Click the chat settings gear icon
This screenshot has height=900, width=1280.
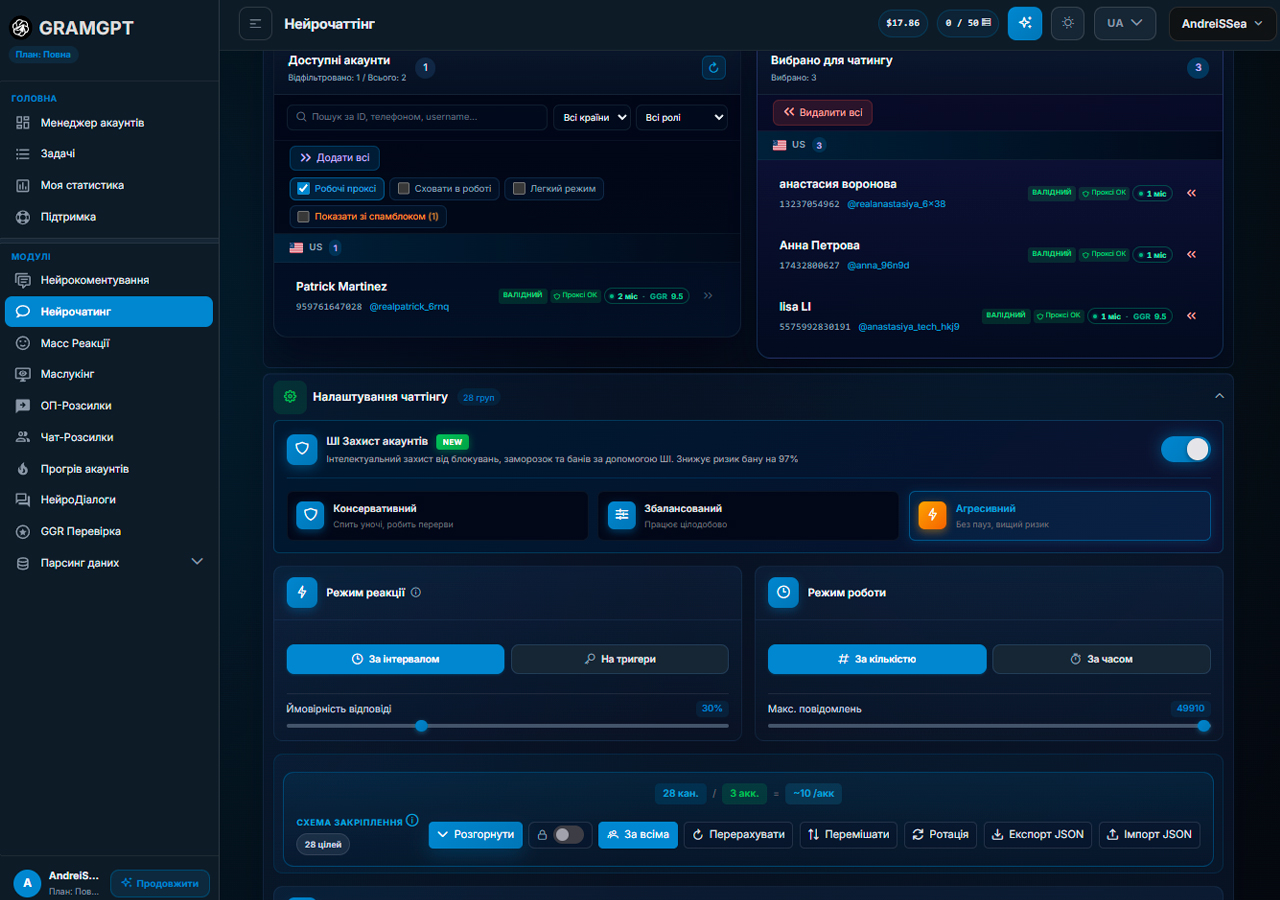pos(290,397)
